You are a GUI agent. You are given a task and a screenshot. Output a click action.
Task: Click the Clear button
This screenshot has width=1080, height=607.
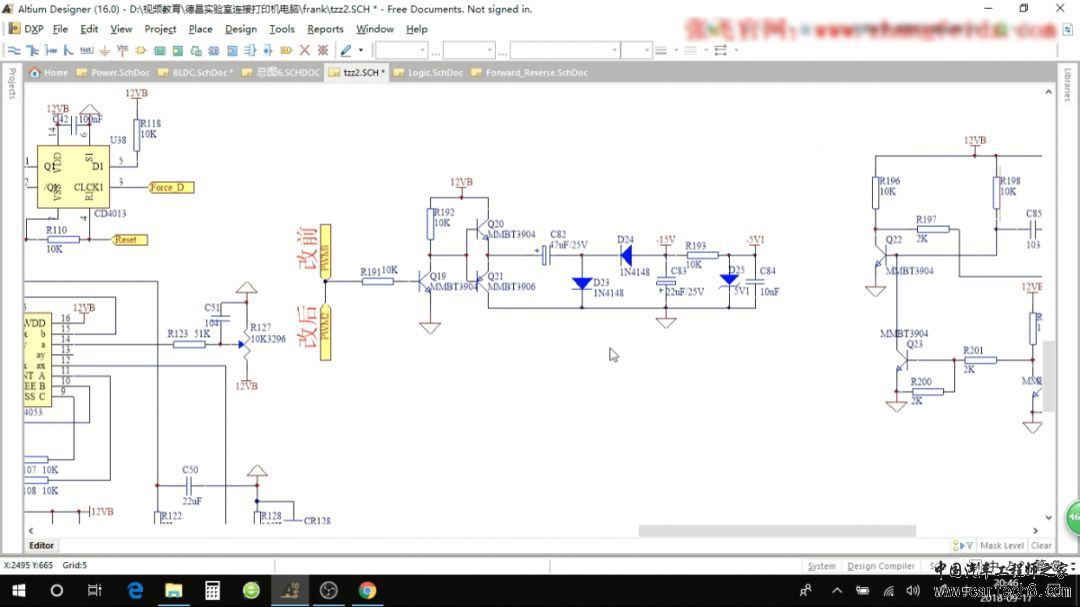(1041, 545)
